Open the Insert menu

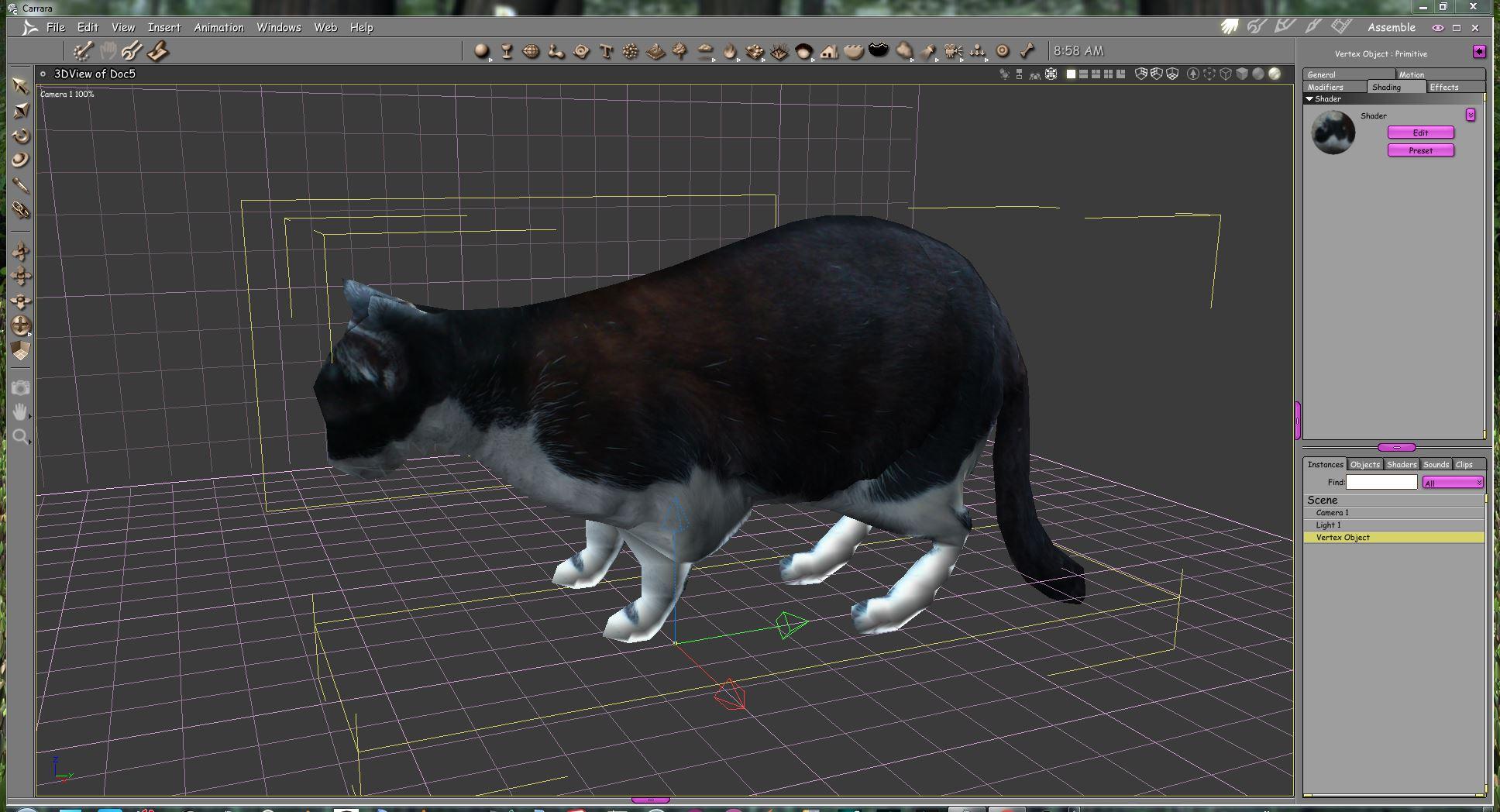[x=164, y=27]
